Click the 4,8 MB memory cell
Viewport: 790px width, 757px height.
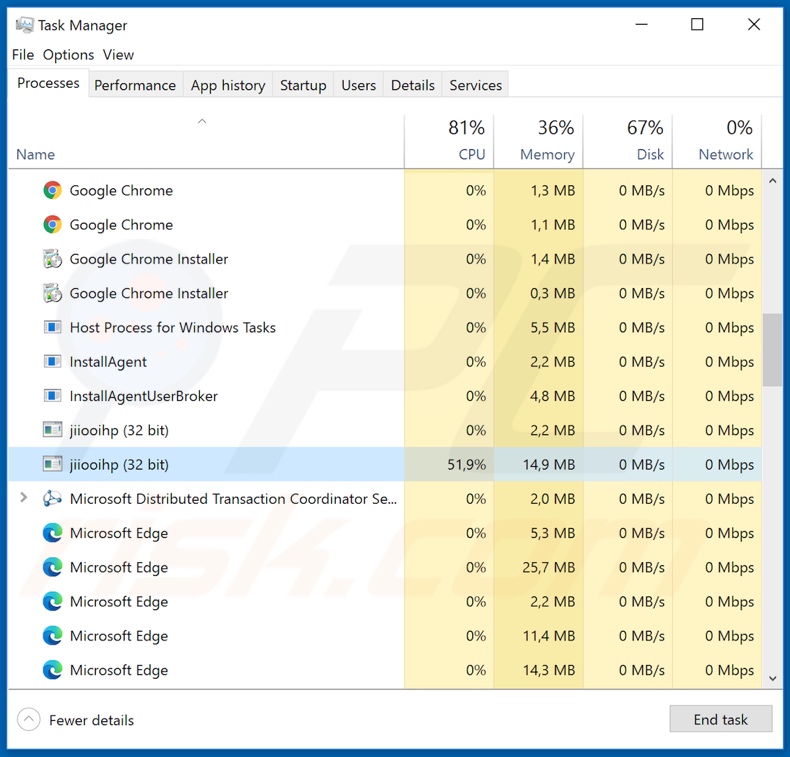click(x=539, y=396)
